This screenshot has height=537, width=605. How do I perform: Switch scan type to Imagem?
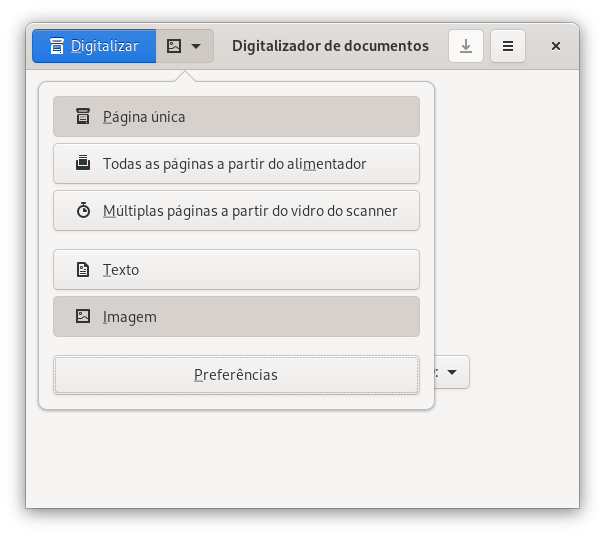[x=236, y=317]
